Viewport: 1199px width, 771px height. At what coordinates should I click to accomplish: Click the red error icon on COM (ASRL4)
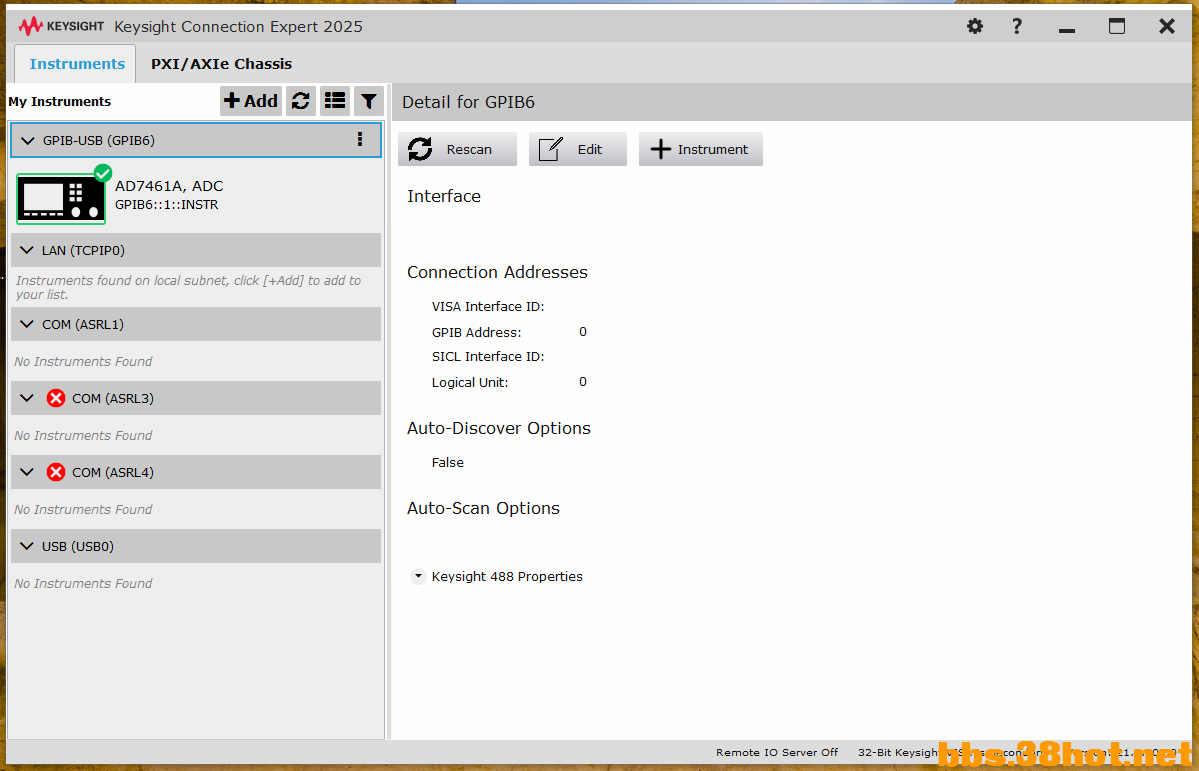(56, 472)
